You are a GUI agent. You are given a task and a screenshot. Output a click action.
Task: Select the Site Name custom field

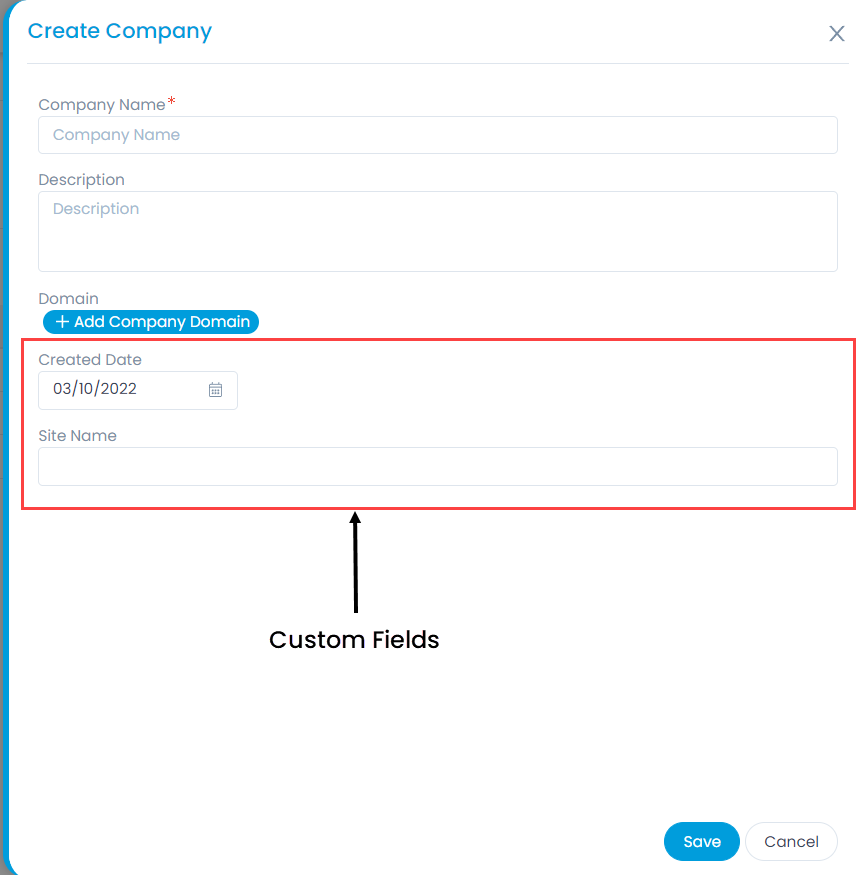(437, 467)
